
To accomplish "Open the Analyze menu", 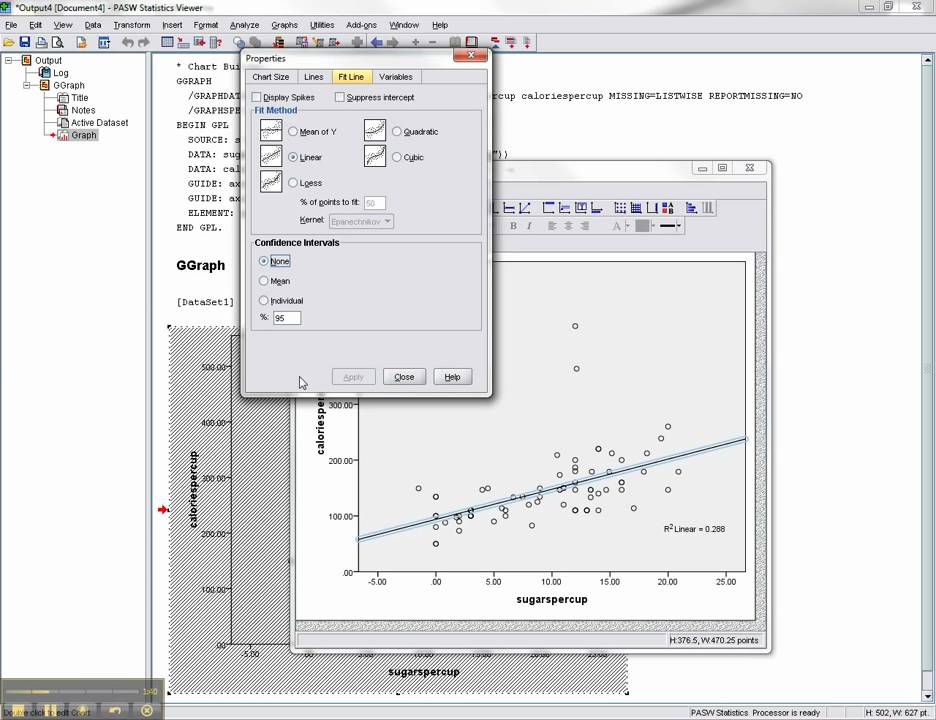I will tap(244, 25).
